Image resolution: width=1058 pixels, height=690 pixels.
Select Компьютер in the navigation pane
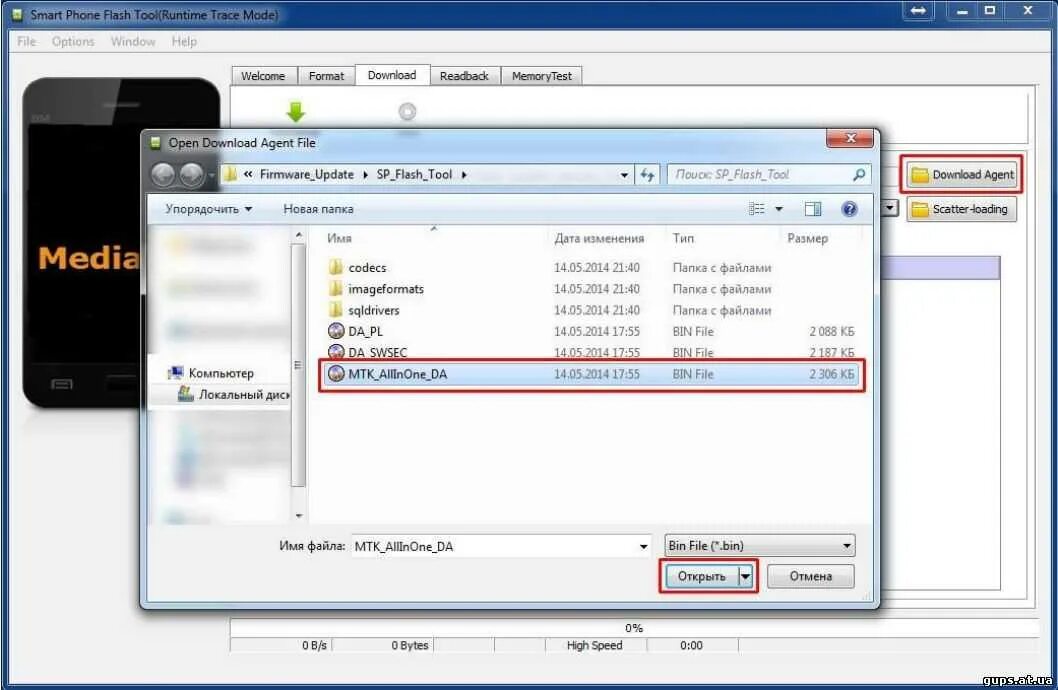click(221, 373)
